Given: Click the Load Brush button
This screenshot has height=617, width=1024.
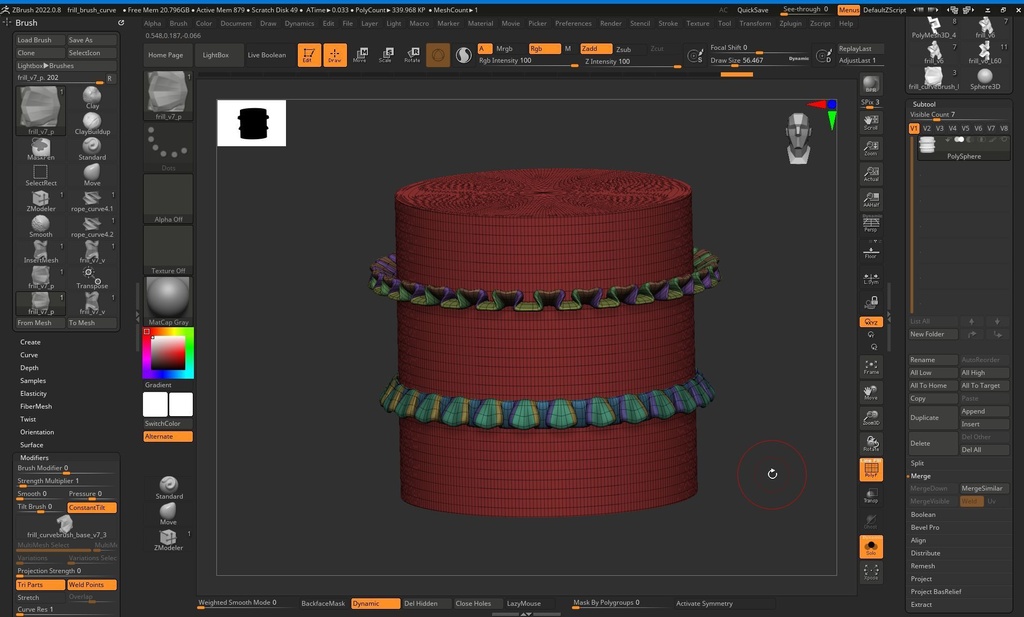Looking at the screenshot, I should click(x=34, y=41).
